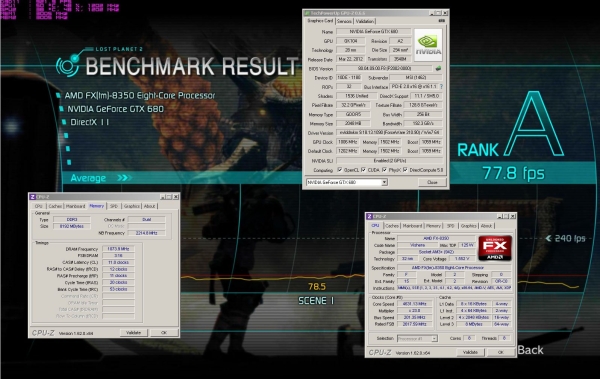Click the green BIOS save chip icon

coord(438,69)
